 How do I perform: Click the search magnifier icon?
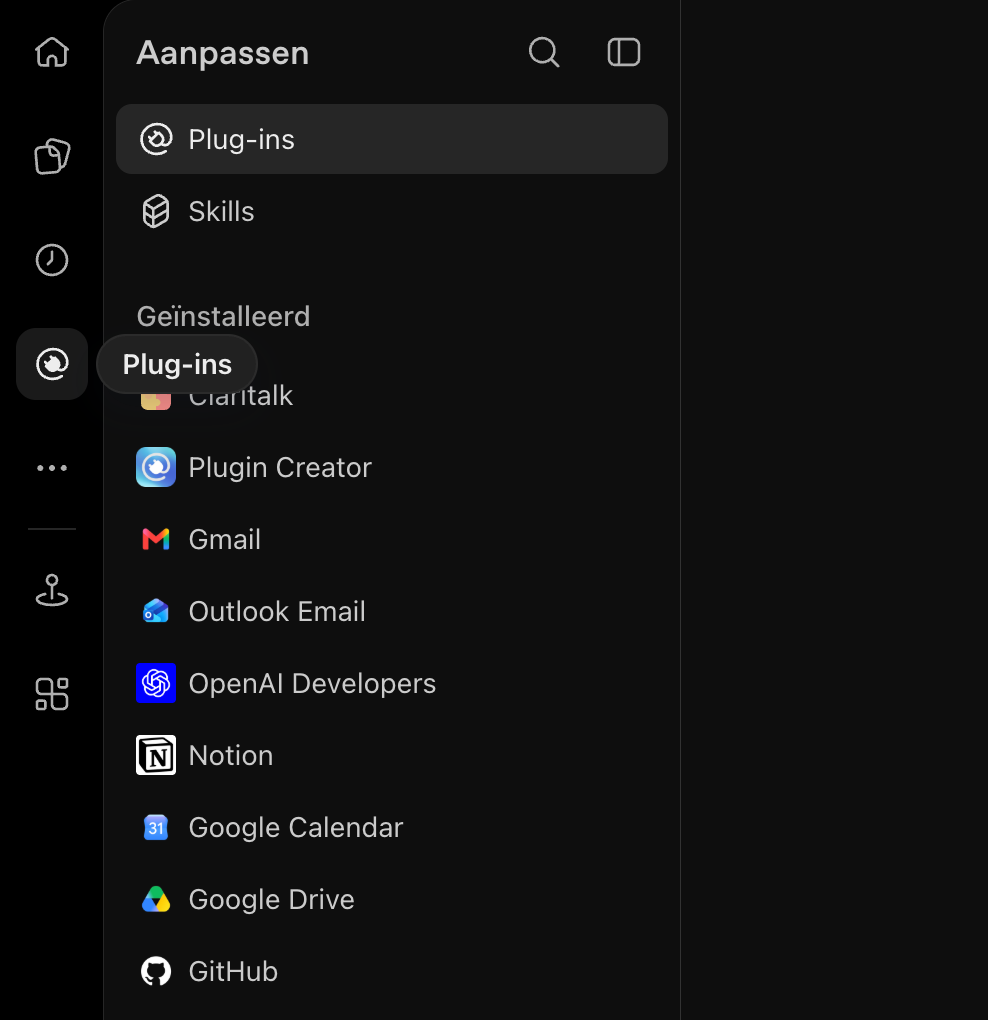pyautogui.click(x=544, y=52)
